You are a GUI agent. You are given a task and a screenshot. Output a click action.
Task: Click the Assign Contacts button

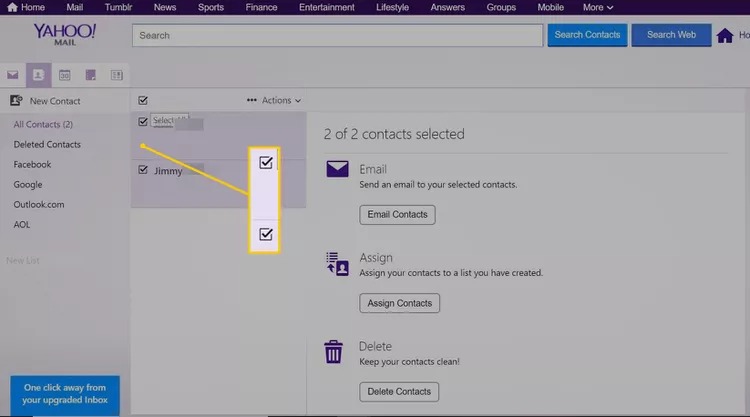399,303
